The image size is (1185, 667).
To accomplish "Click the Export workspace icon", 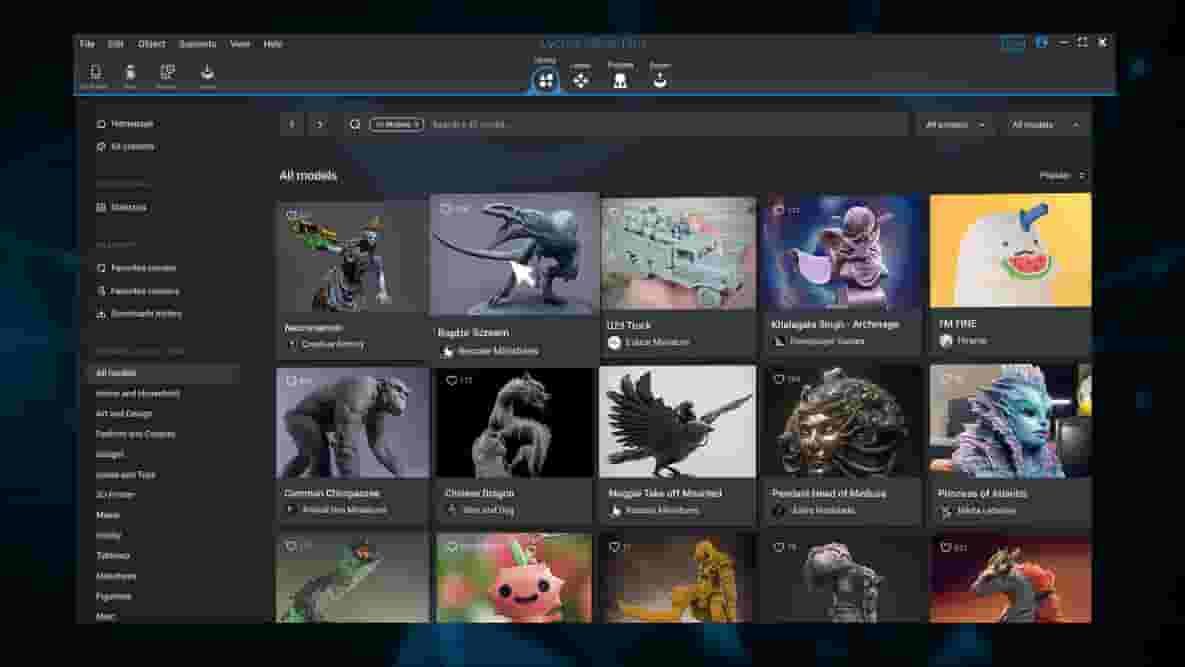I will 660,79.
